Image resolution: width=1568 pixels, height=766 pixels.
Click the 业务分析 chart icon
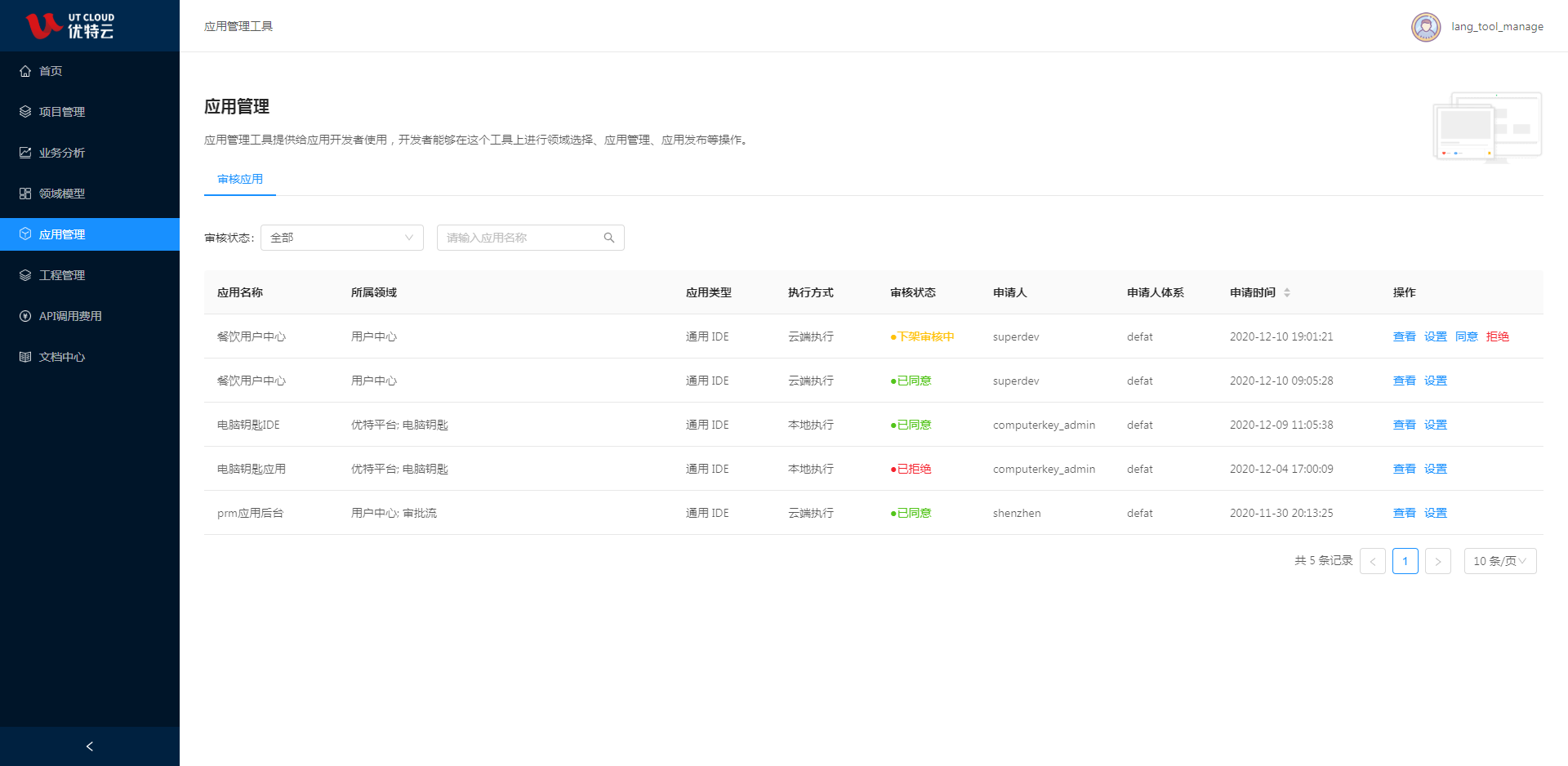25,153
